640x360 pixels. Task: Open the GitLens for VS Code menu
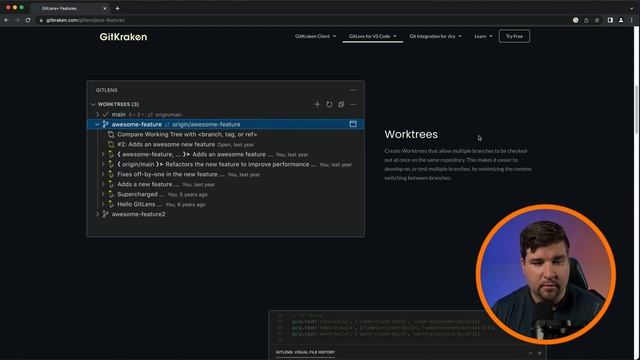[x=373, y=36]
